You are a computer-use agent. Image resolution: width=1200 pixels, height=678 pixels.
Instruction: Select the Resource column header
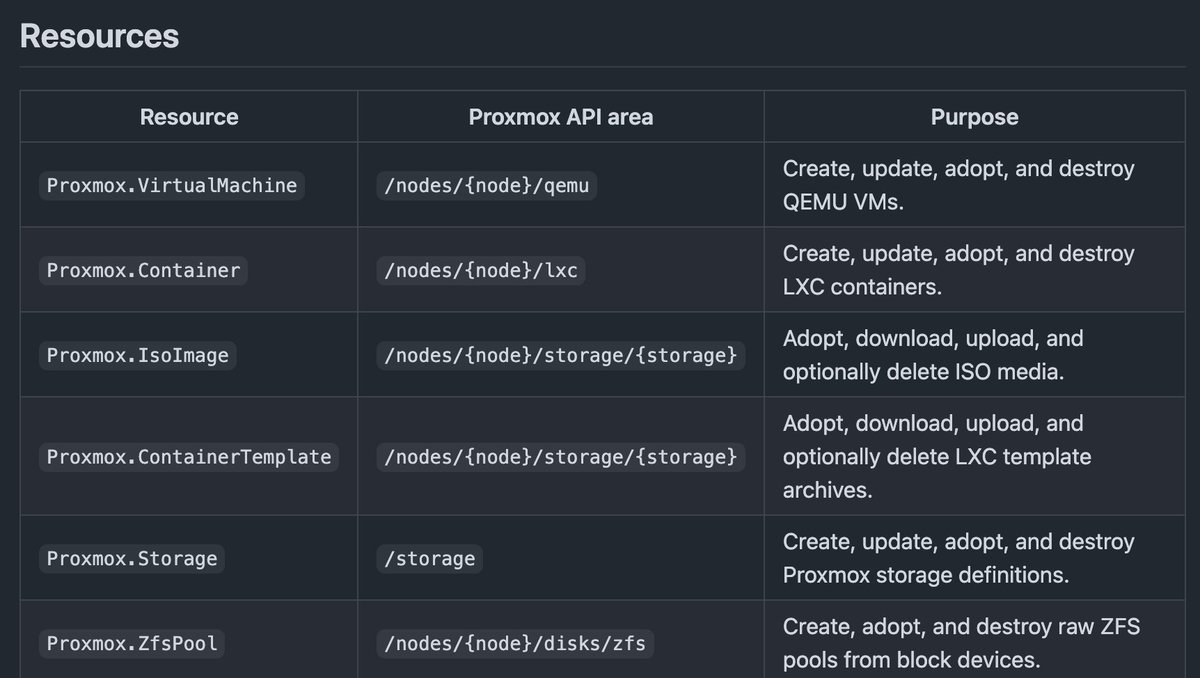click(189, 117)
